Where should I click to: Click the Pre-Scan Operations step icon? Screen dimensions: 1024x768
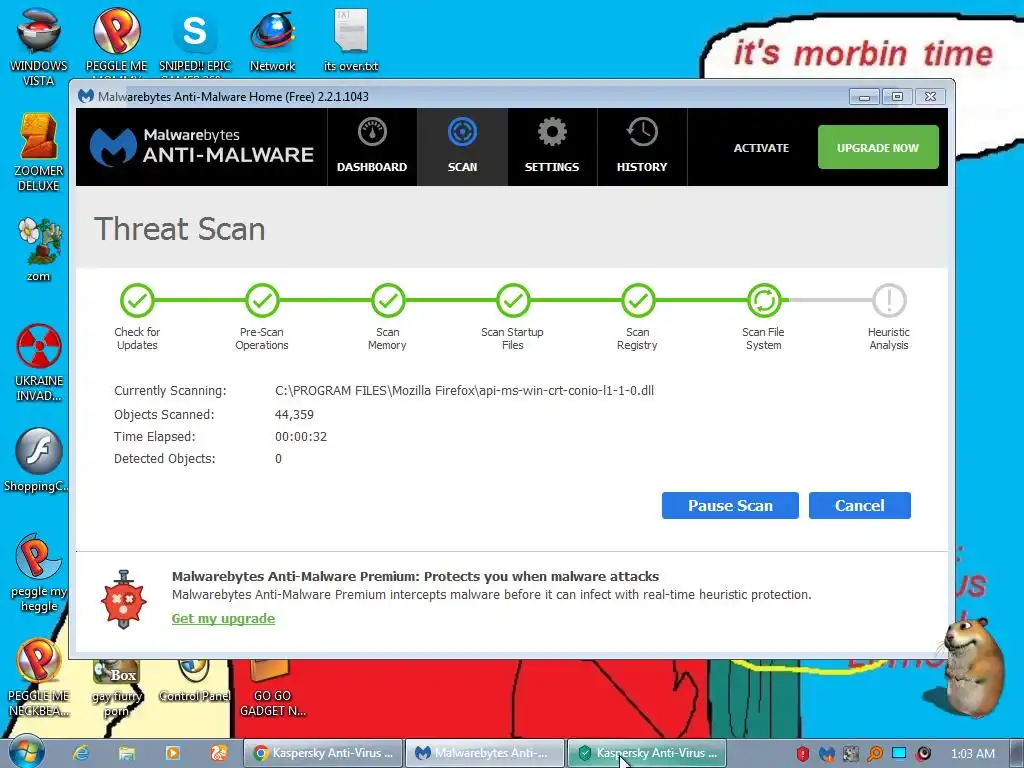pos(262,300)
